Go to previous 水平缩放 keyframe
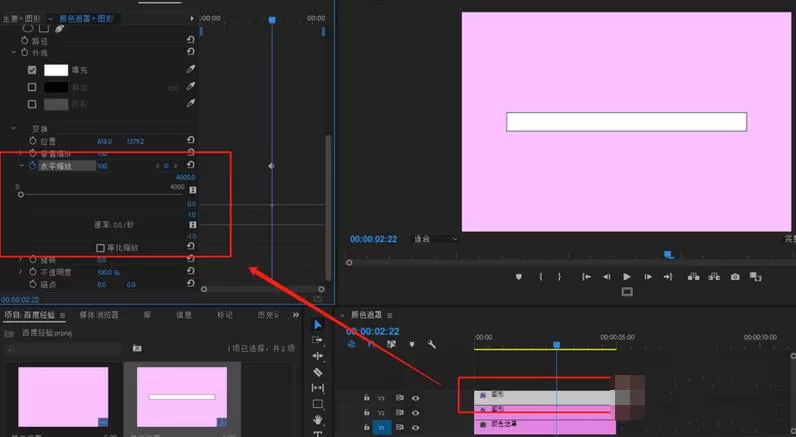The height and width of the screenshot is (437, 796). point(157,166)
